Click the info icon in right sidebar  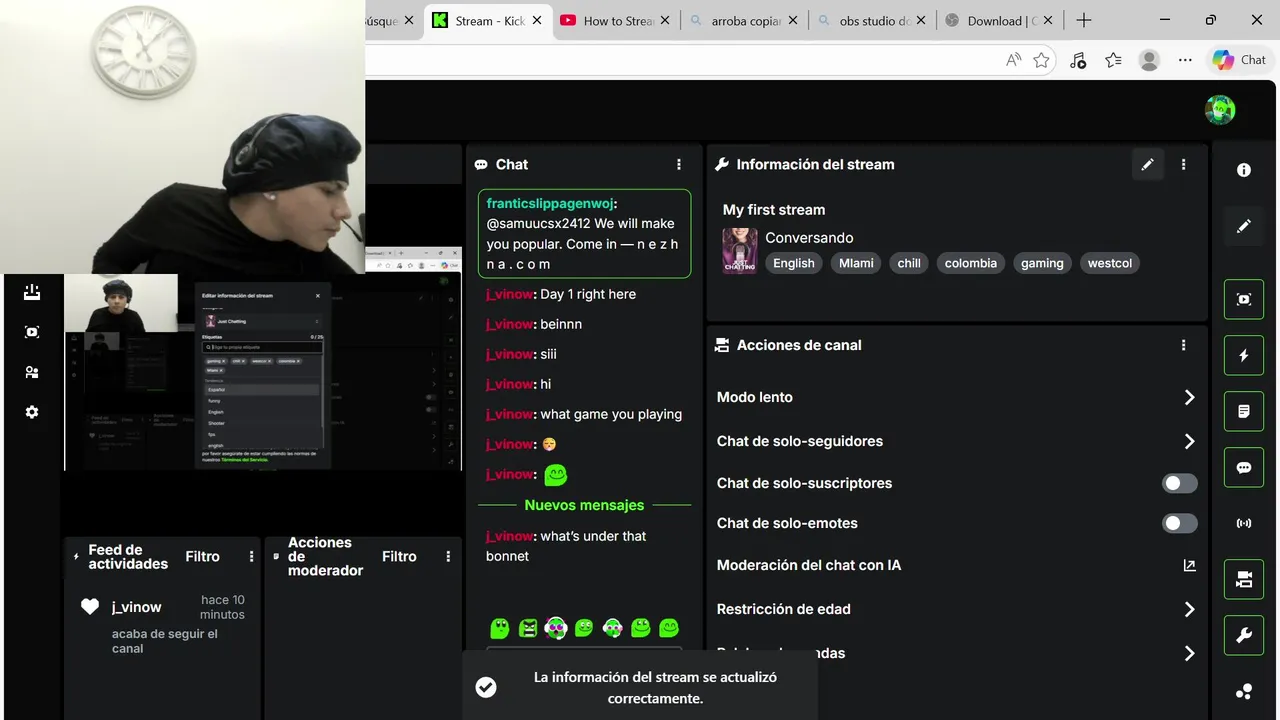[x=1244, y=170]
